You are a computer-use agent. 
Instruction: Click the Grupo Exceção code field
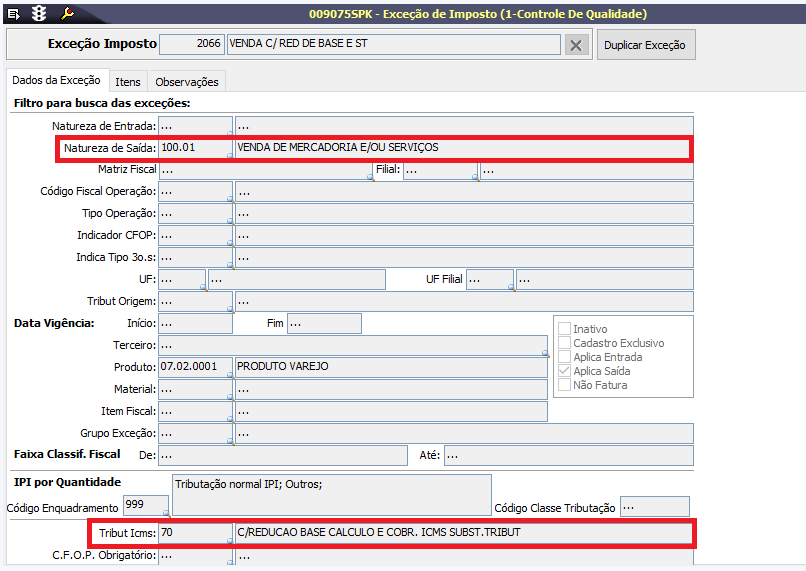[x=195, y=434]
